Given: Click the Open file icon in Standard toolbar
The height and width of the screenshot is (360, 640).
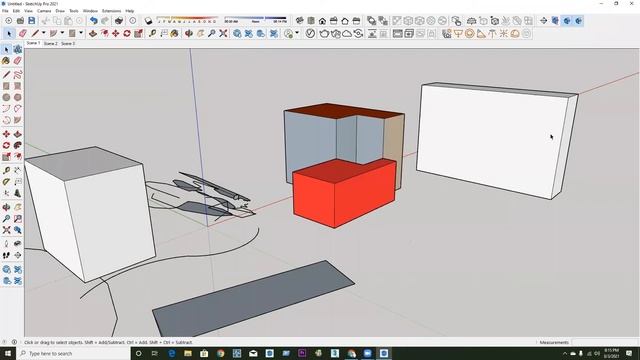Looking at the screenshot, I should pos(20,21).
